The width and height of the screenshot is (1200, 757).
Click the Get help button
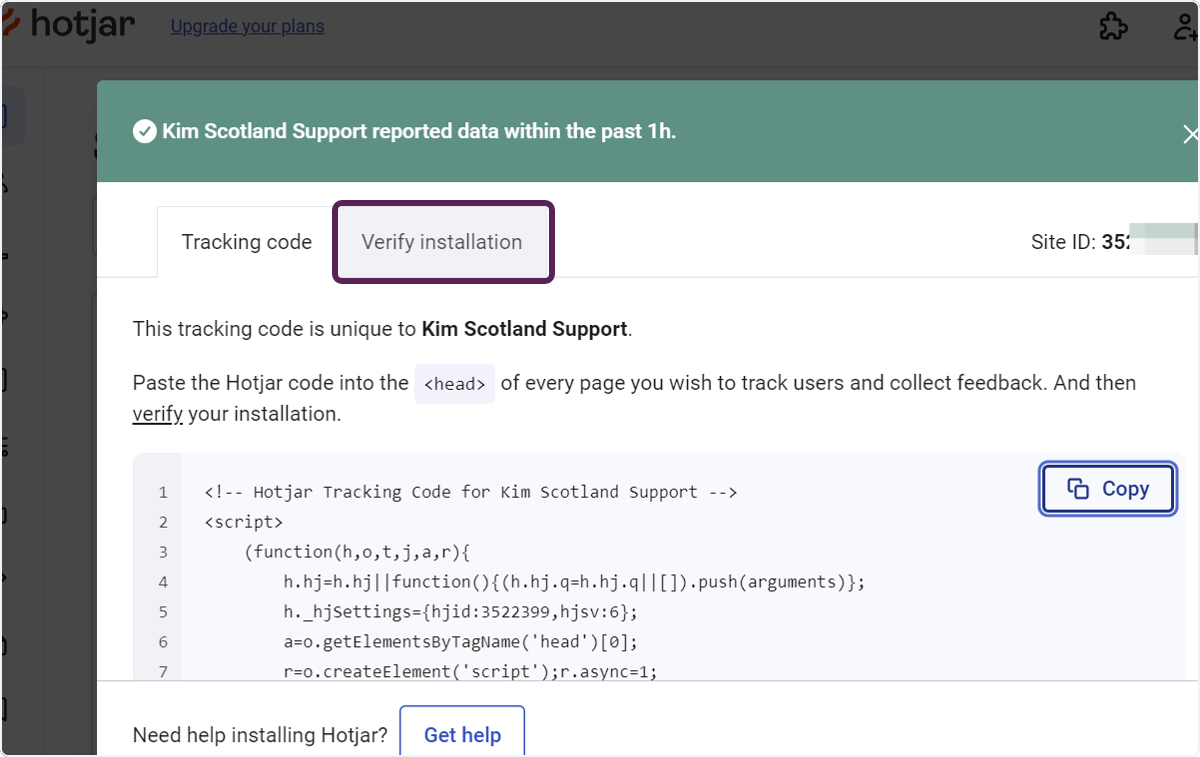tap(462, 735)
